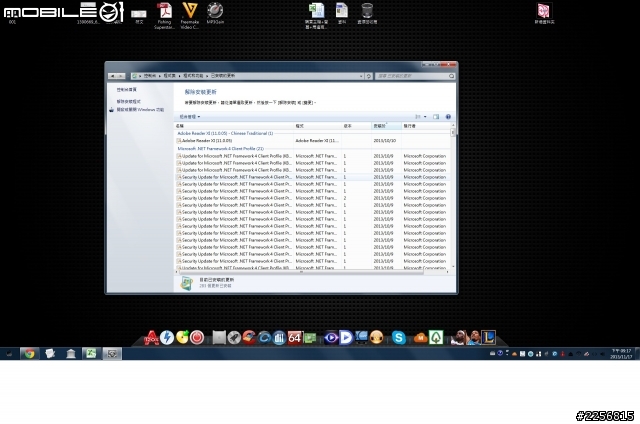640x424 pixels.
Task: Open the green tree dock icon
Action: click(436, 338)
